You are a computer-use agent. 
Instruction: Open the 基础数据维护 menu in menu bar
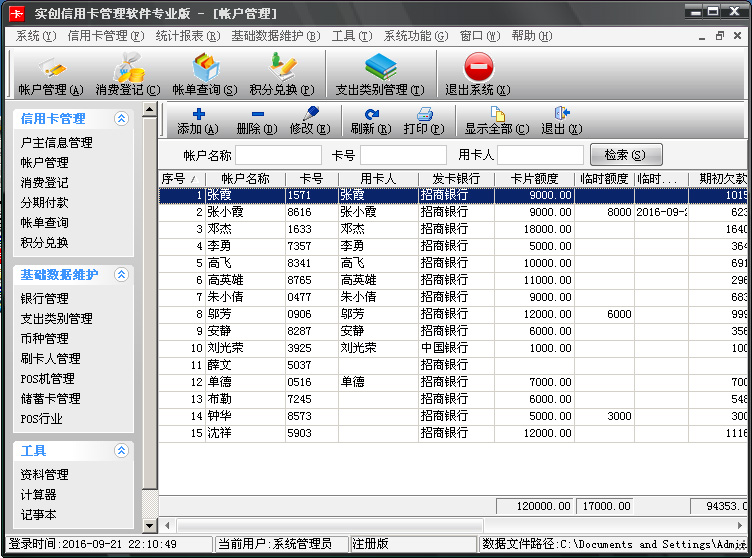click(x=275, y=36)
